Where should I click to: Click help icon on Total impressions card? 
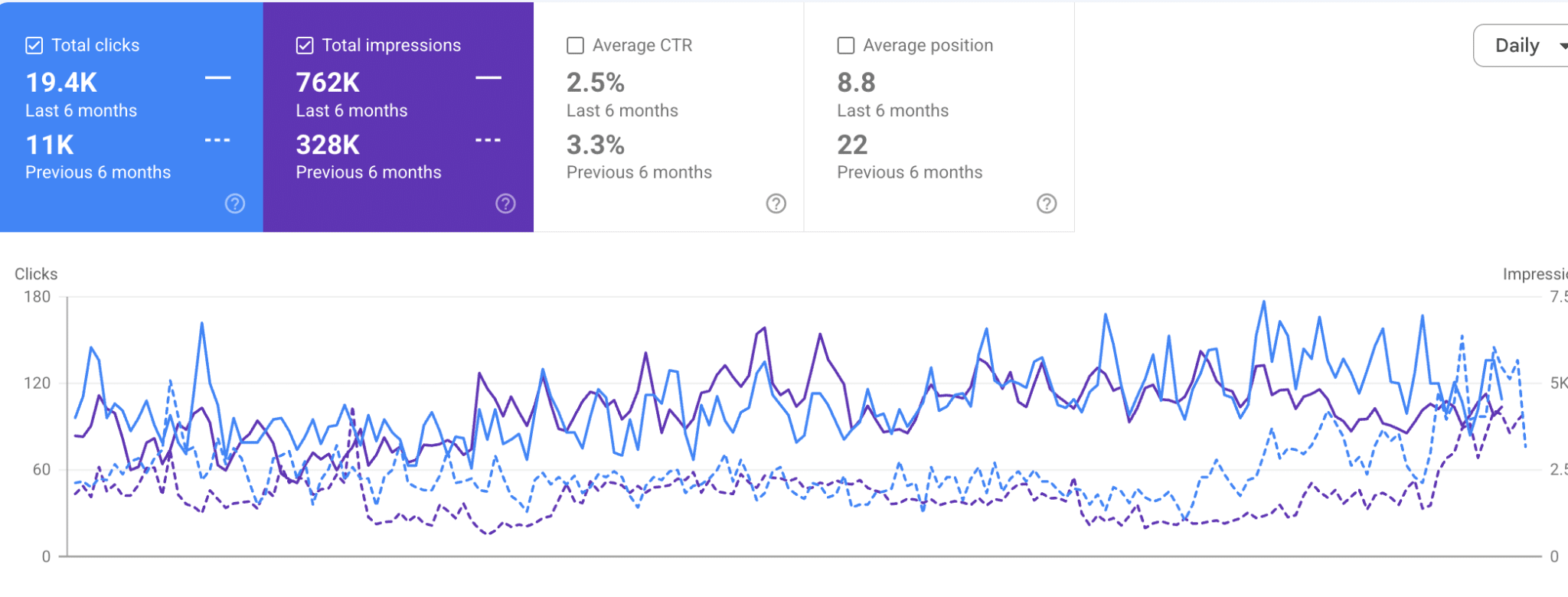[505, 204]
